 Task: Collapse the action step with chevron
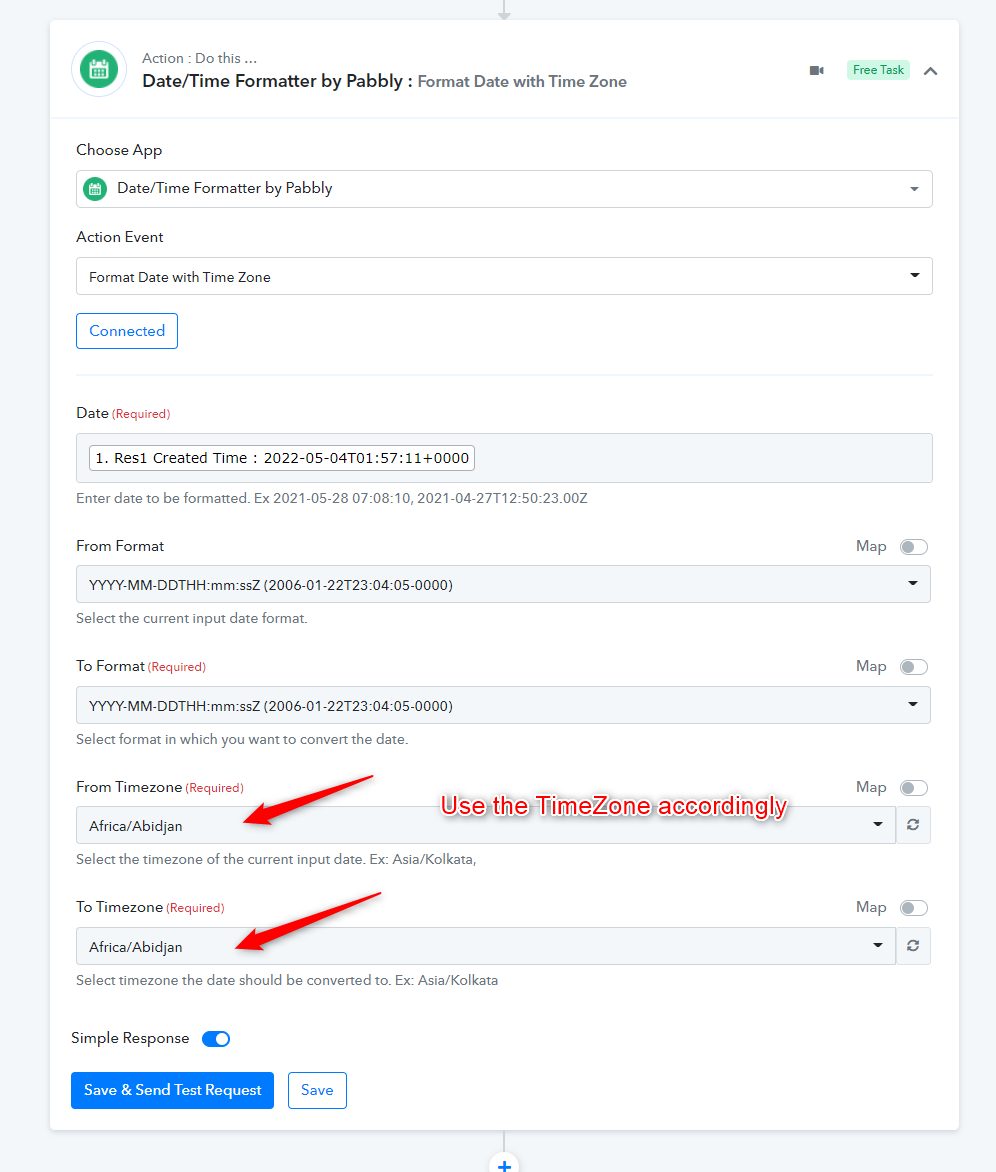click(x=930, y=71)
